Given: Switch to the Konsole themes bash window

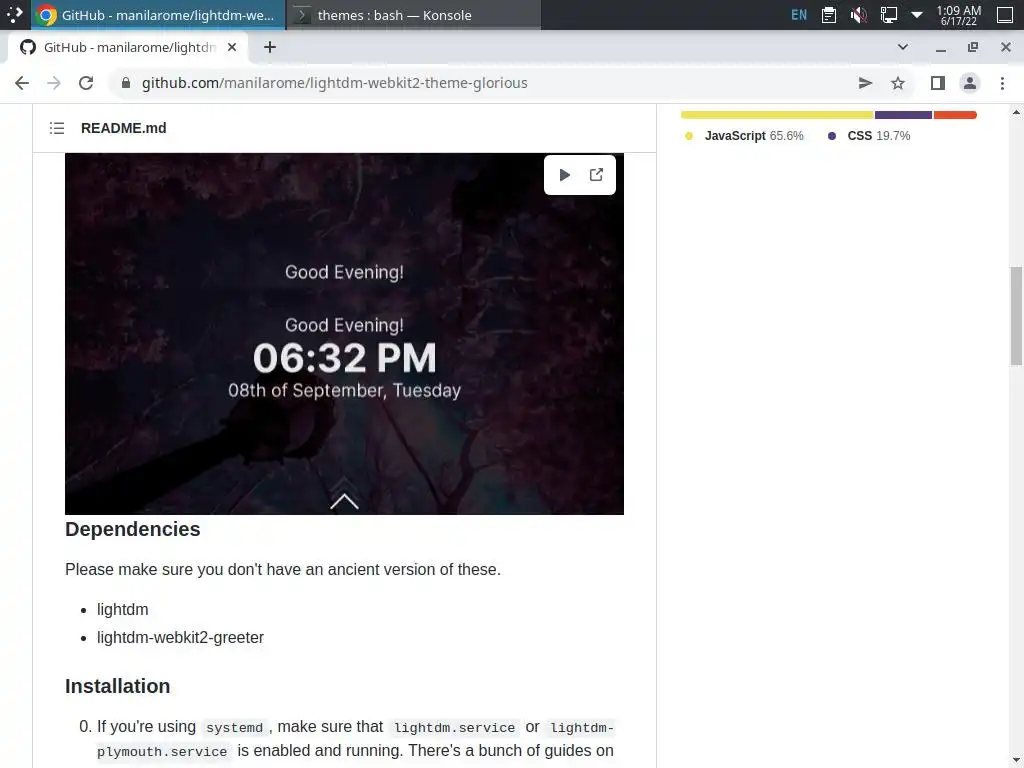Looking at the screenshot, I should click(414, 14).
